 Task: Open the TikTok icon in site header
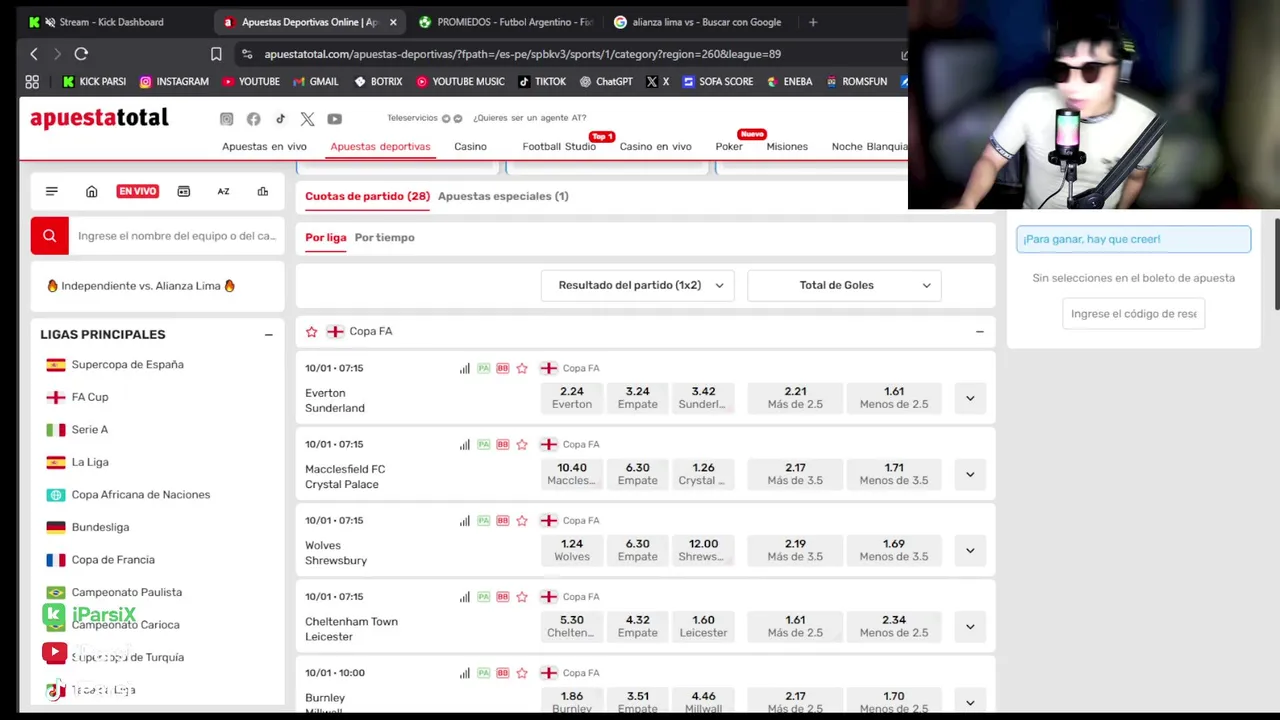[x=280, y=119]
